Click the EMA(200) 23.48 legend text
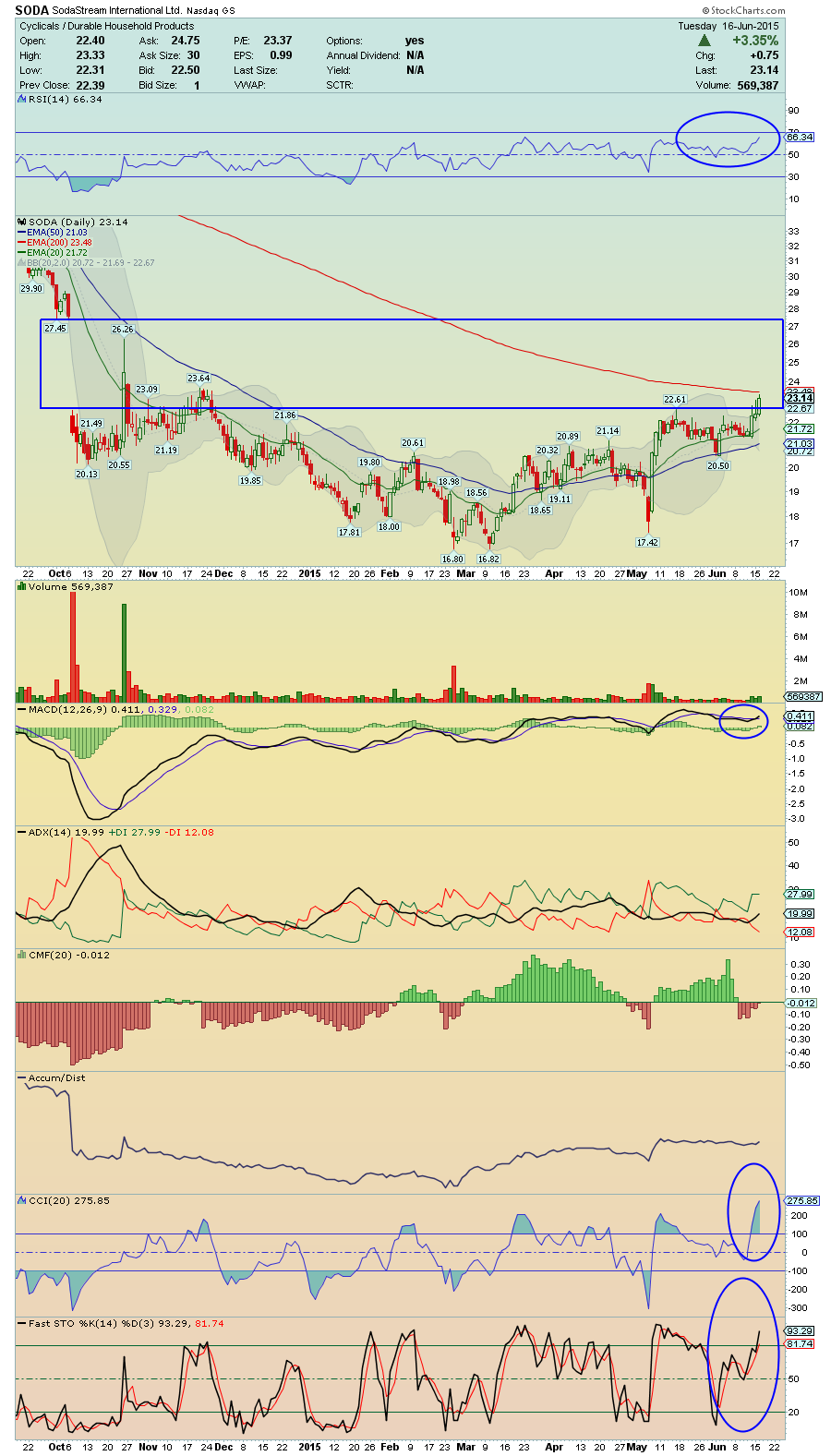 [x=60, y=242]
